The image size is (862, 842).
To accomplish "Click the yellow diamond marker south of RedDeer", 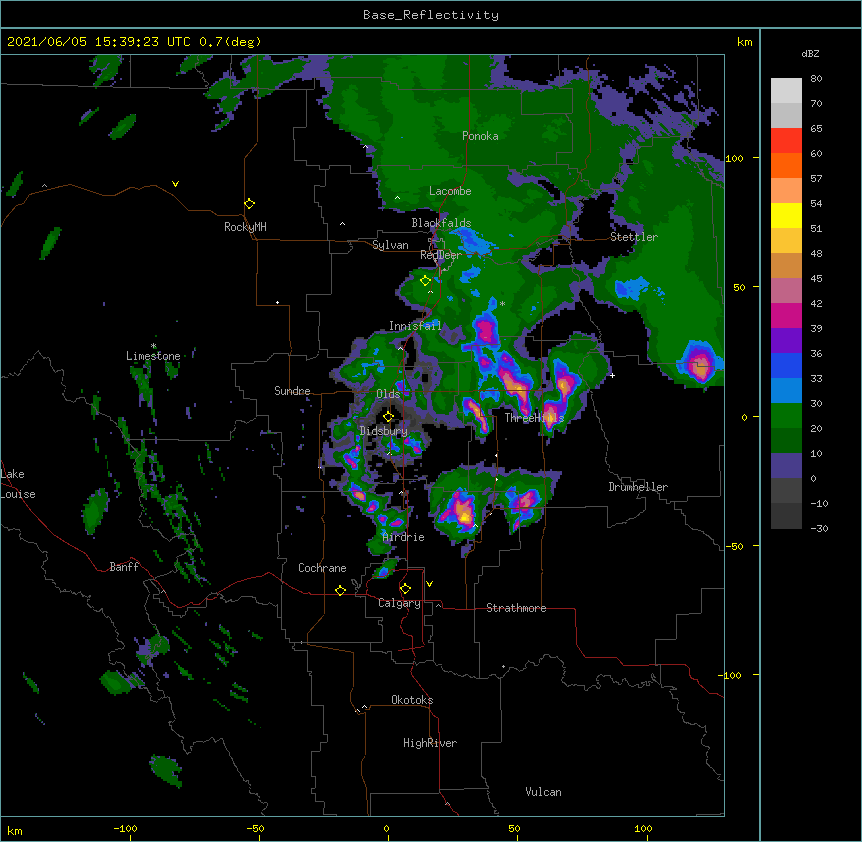I will [x=425, y=281].
